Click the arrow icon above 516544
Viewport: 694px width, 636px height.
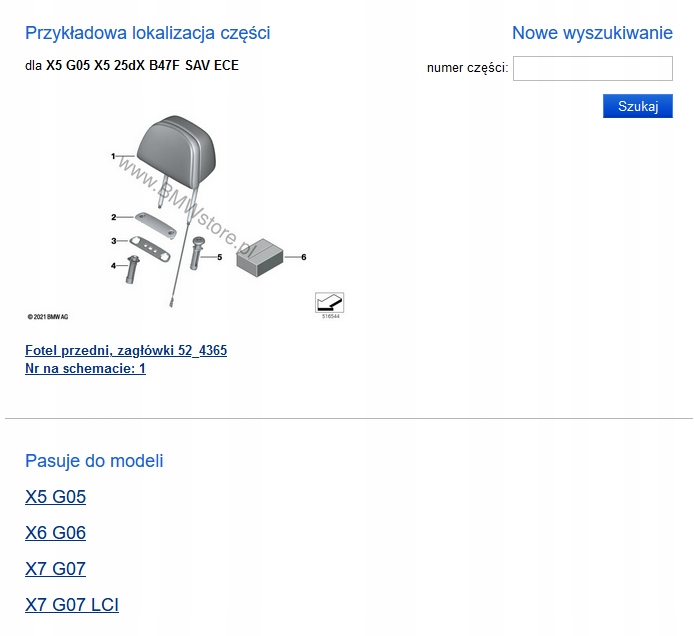tap(329, 303)
